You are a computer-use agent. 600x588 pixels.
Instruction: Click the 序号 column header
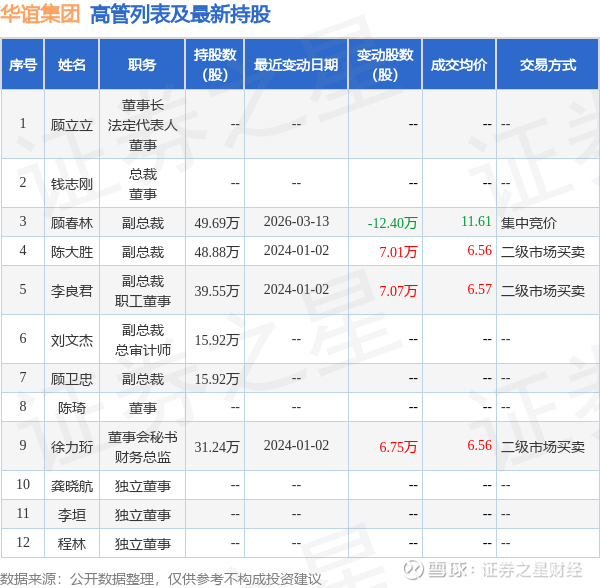(x=23, y=65)
